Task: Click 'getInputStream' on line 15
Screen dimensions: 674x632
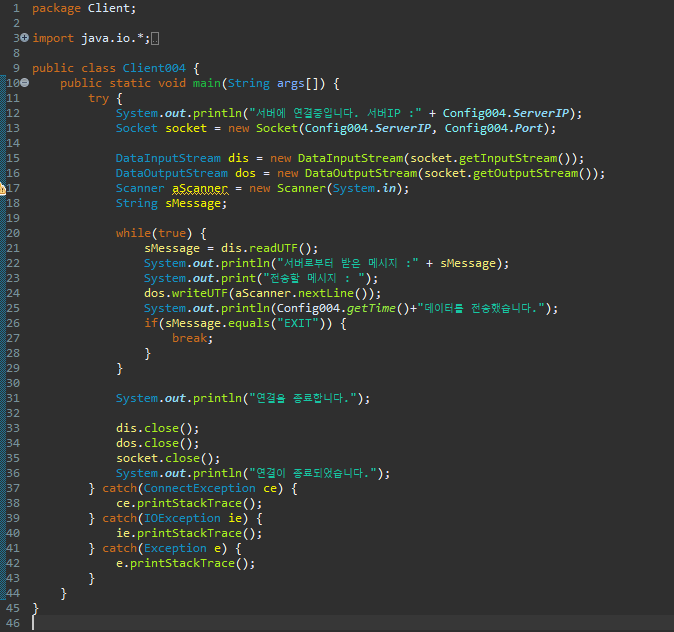Action: click(x=508, y=158)
